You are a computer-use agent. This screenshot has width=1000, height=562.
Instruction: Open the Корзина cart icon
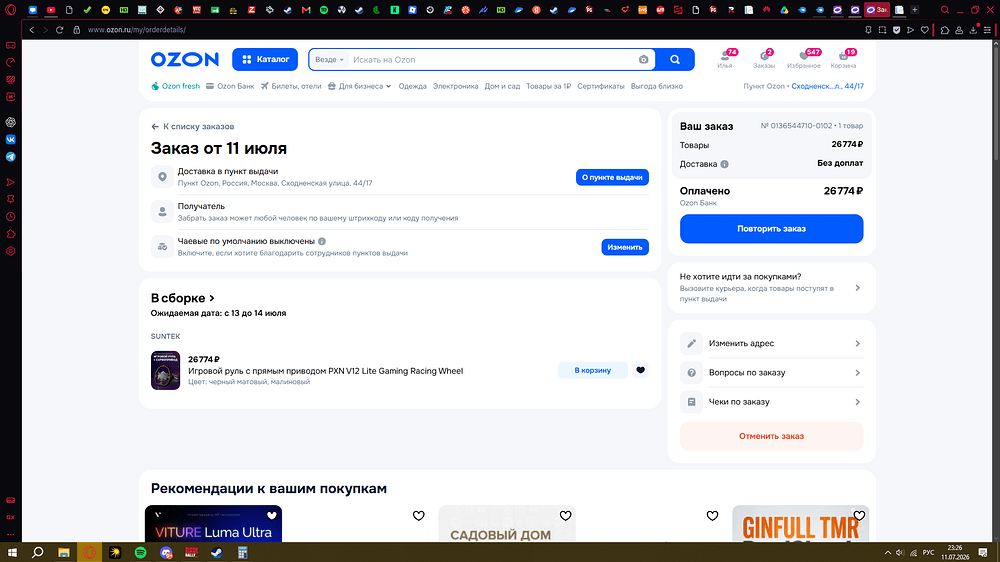(x=843, y=59)
